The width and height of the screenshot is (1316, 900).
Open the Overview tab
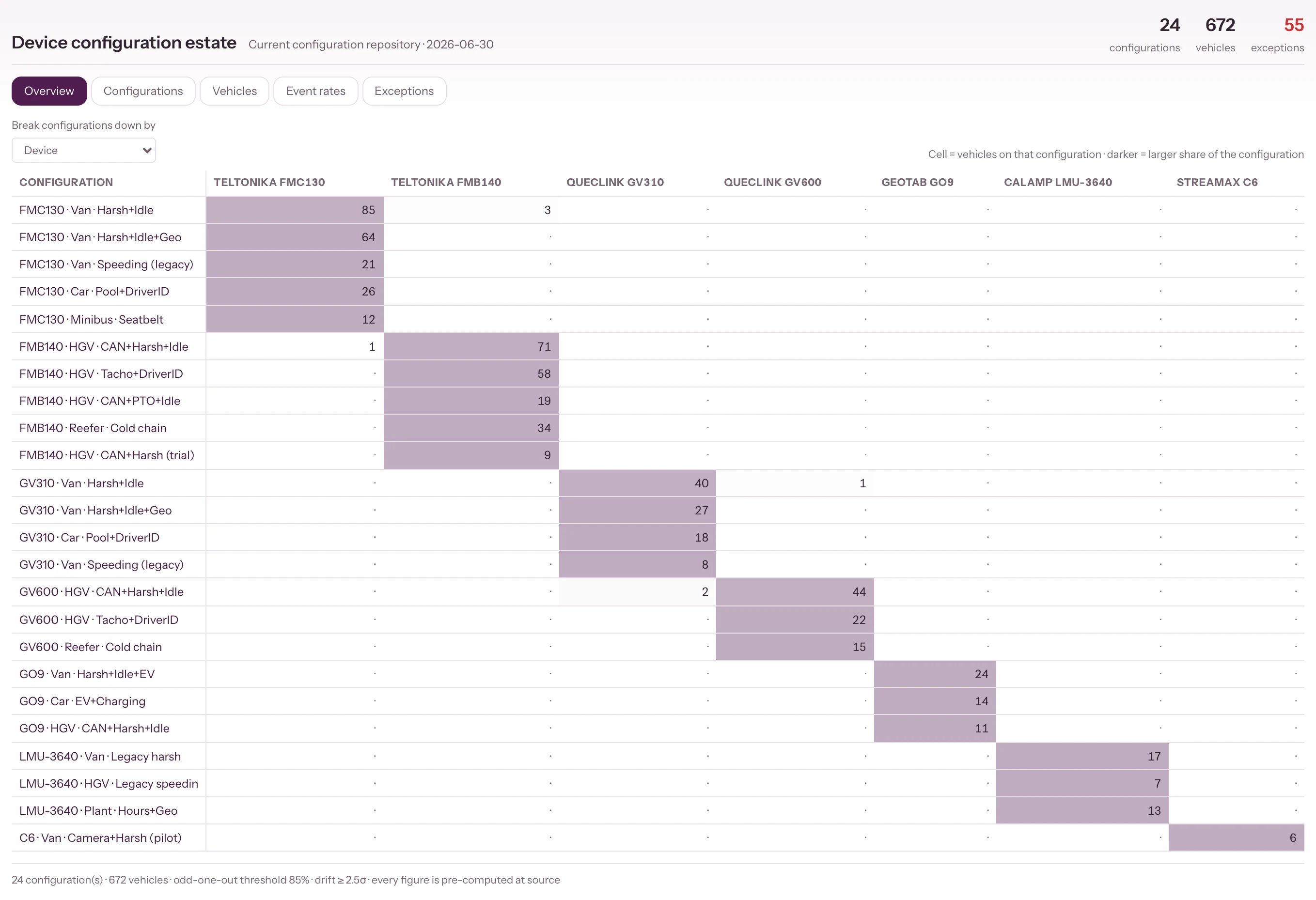[x=49, y=91]
